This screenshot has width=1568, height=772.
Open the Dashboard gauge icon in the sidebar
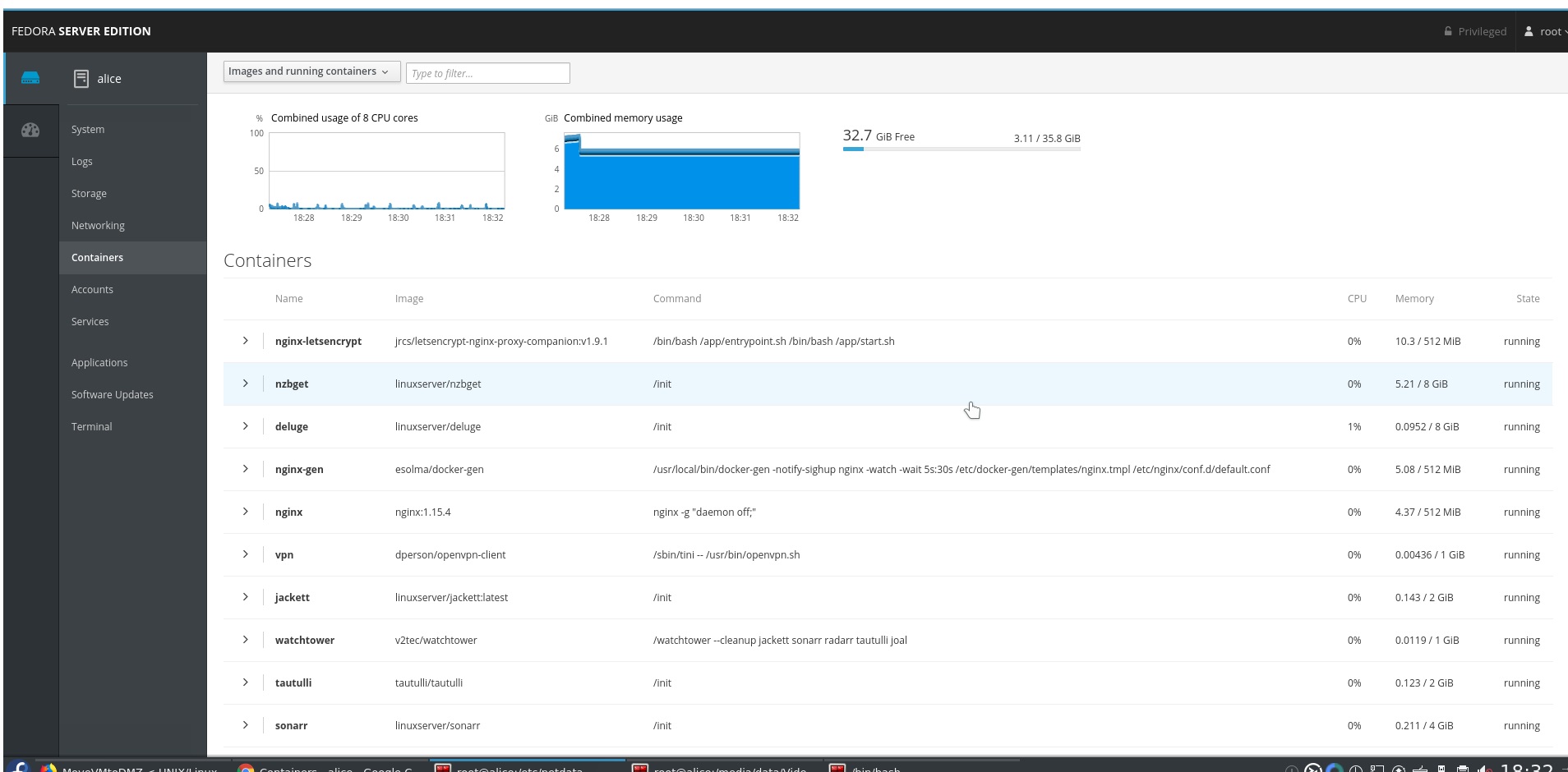[30, 130]
